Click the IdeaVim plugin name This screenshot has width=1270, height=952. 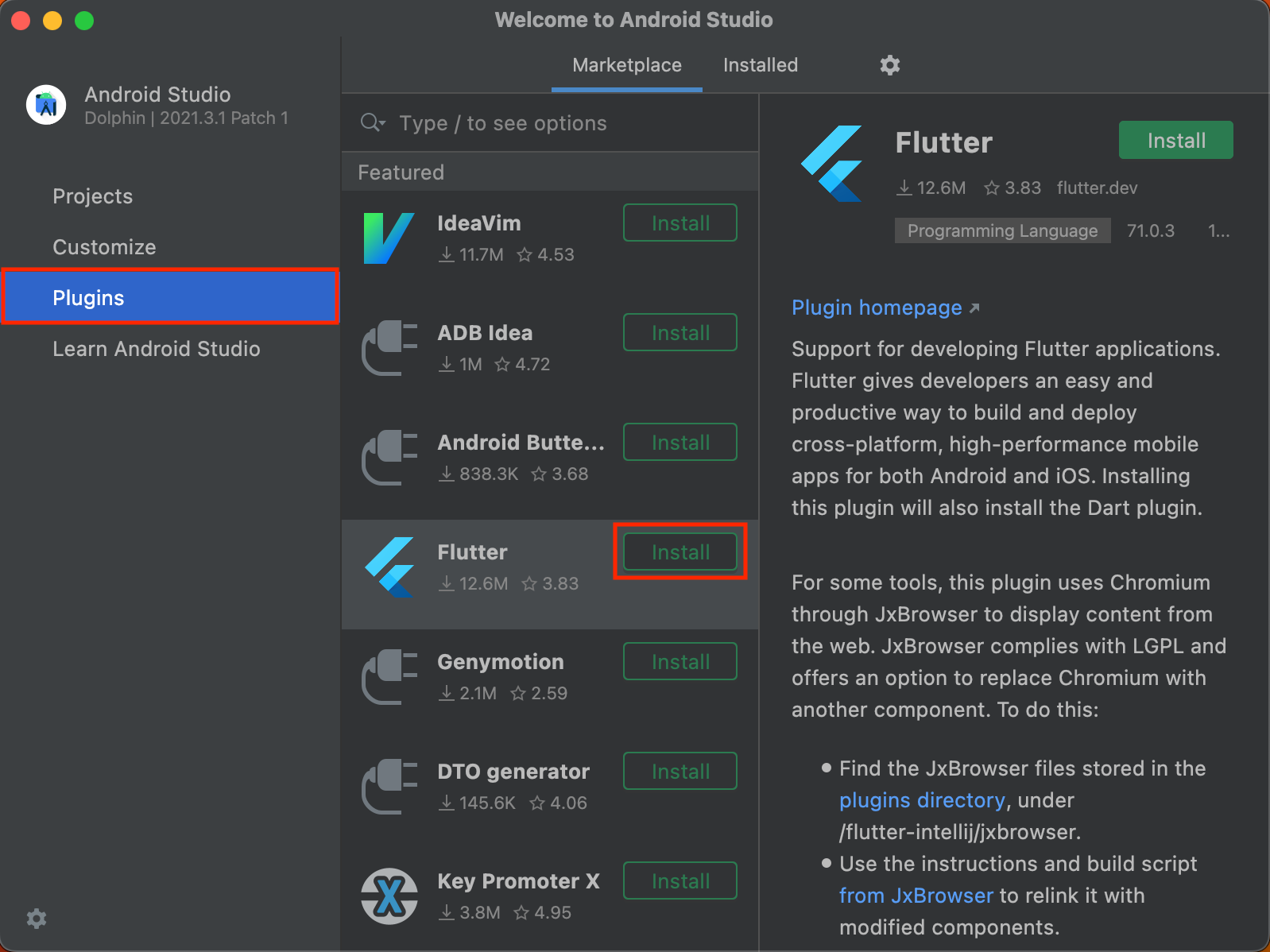(479, 223)
